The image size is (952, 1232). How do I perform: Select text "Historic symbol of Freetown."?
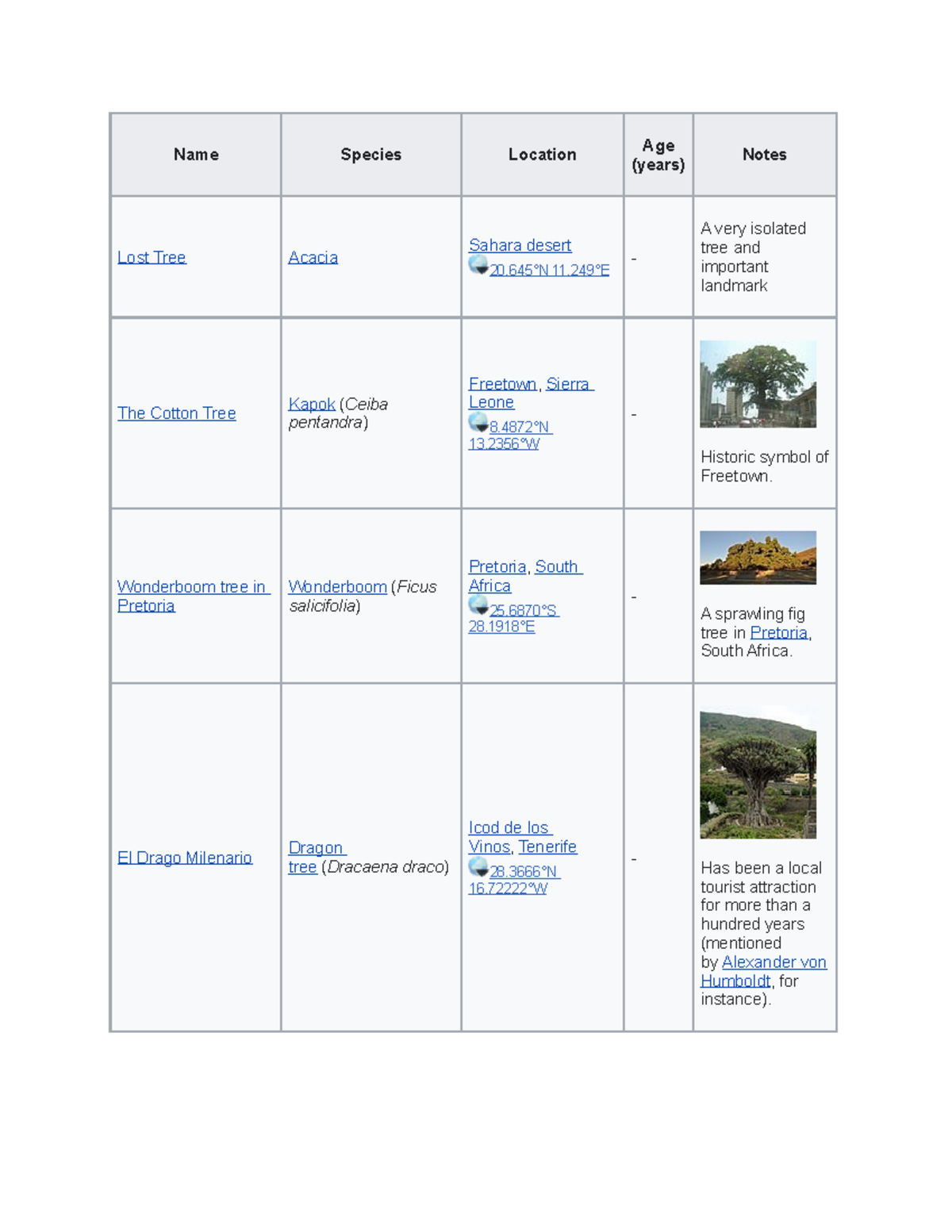pos(765,467)
